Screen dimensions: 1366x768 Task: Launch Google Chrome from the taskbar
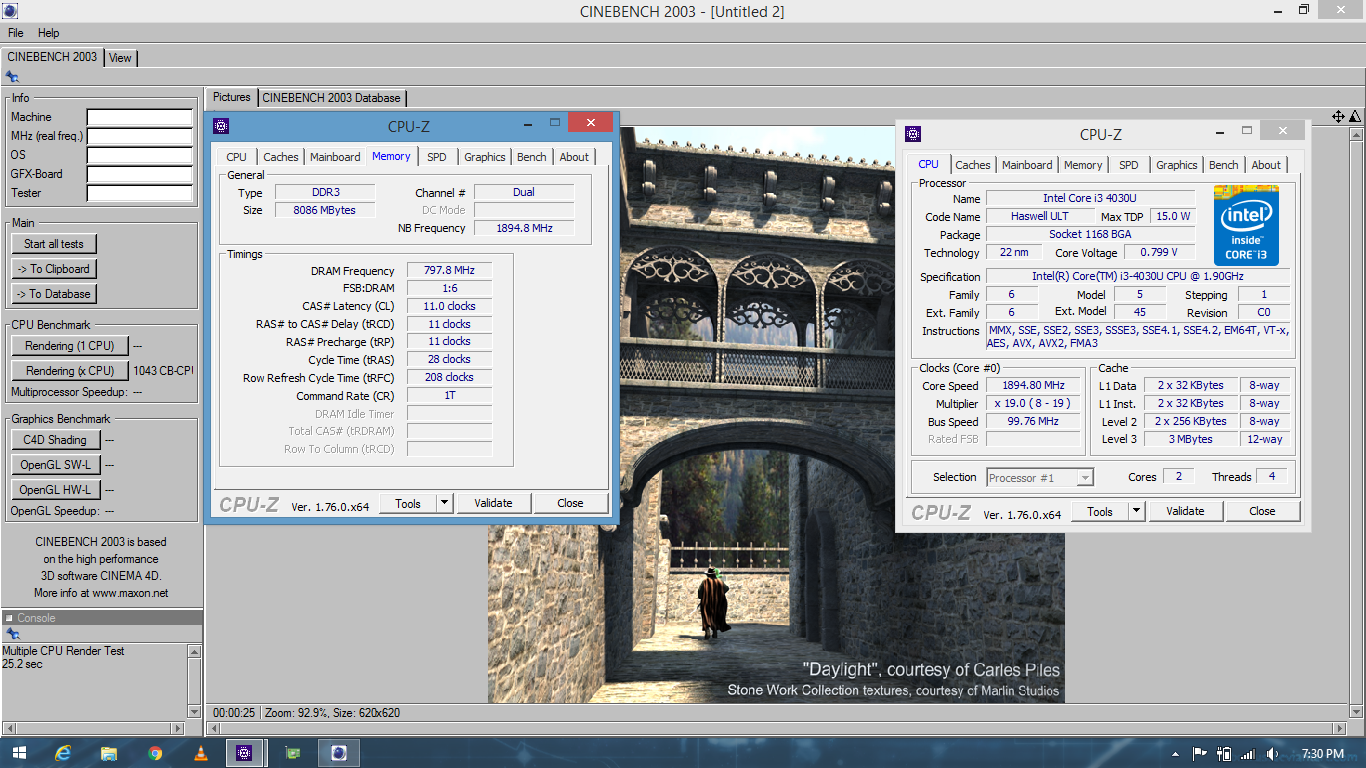point(155,753)
